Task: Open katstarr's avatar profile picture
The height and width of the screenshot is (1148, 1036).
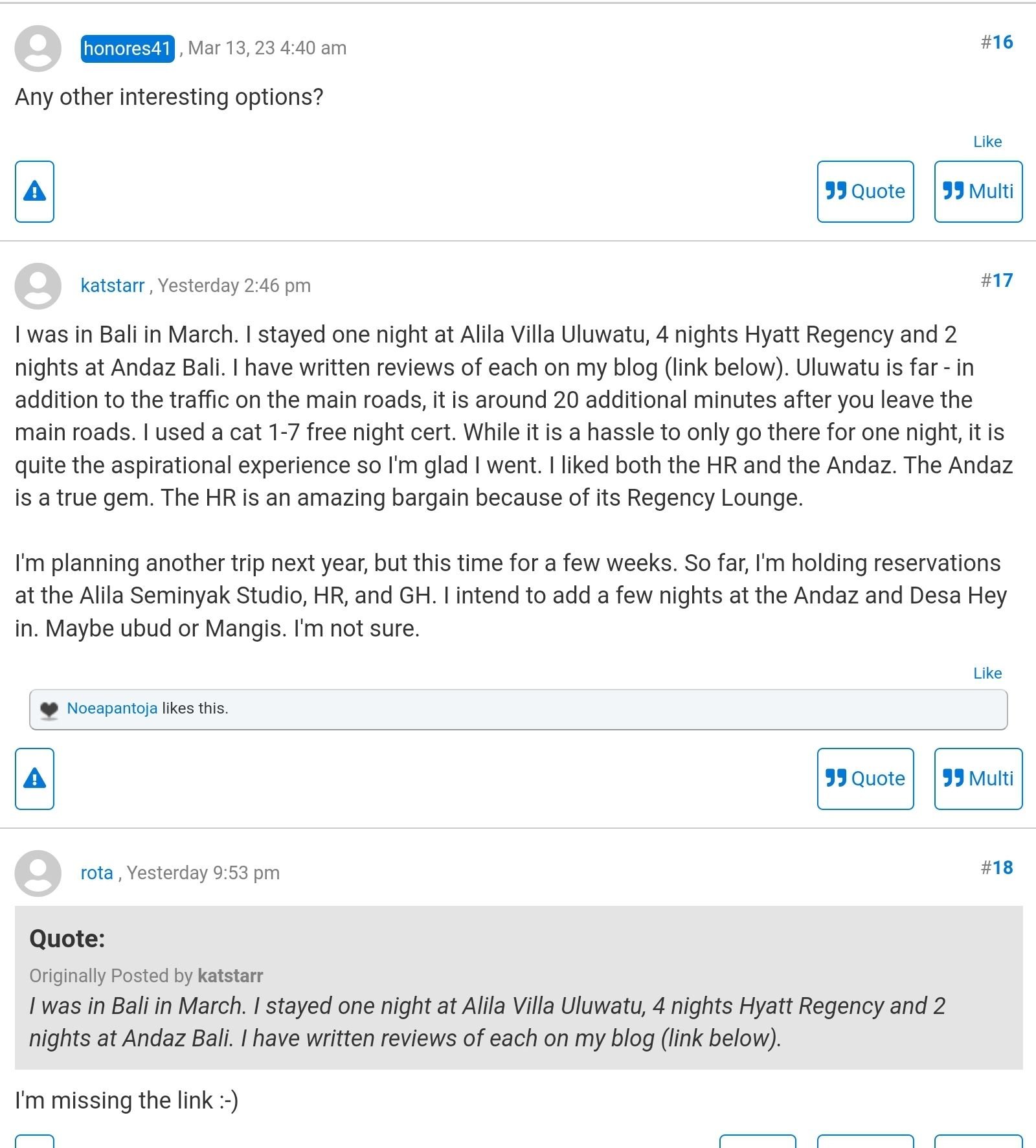Action: coord(38,286)
